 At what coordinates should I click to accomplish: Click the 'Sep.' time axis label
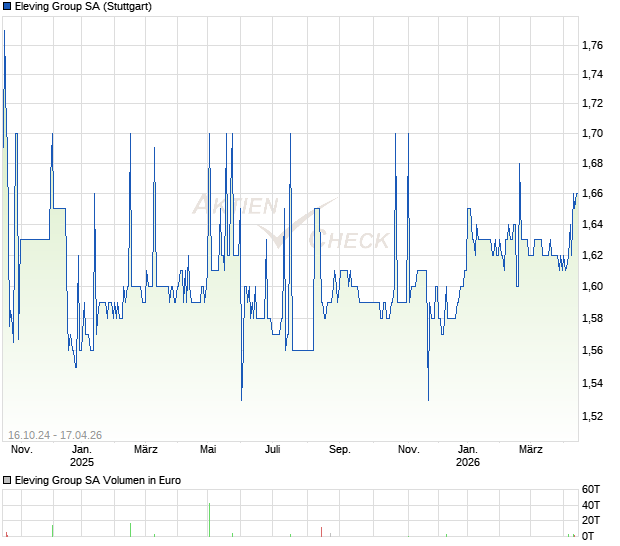click(x=340, y=450)
